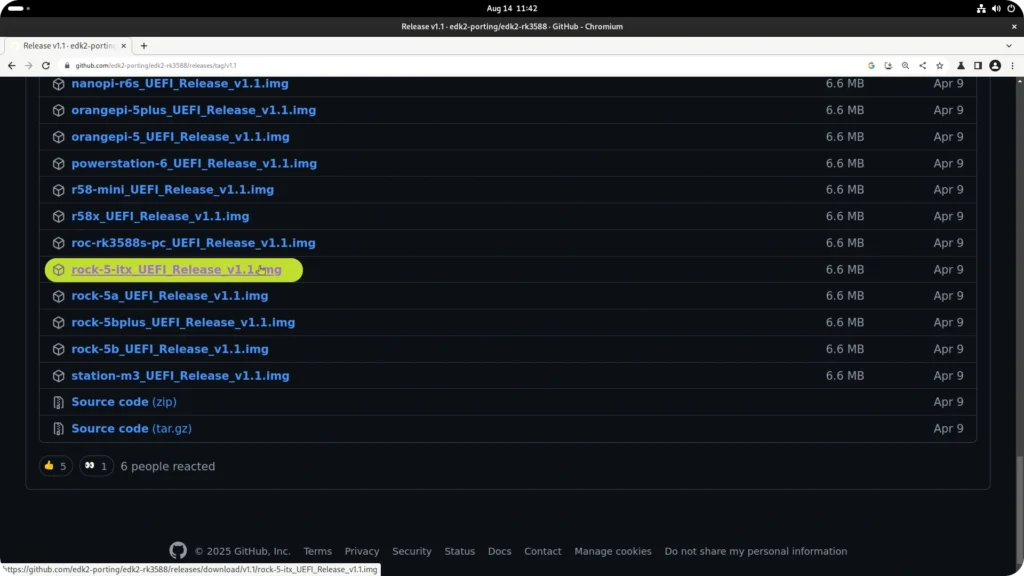Open the volume icon in top bar
Image resolution: width=1024 pixels, height=576 pixels.
pyautogui.click(x=996, y=8)
